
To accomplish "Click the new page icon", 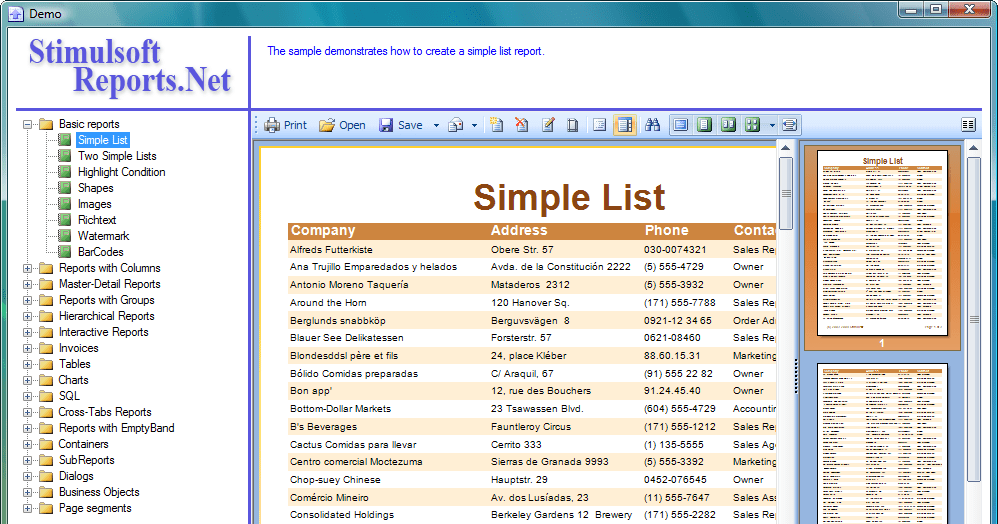I will point(496,125).
